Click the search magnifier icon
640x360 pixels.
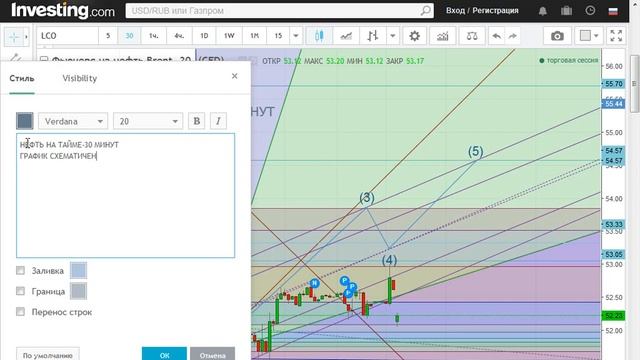[x=425, y=11]
